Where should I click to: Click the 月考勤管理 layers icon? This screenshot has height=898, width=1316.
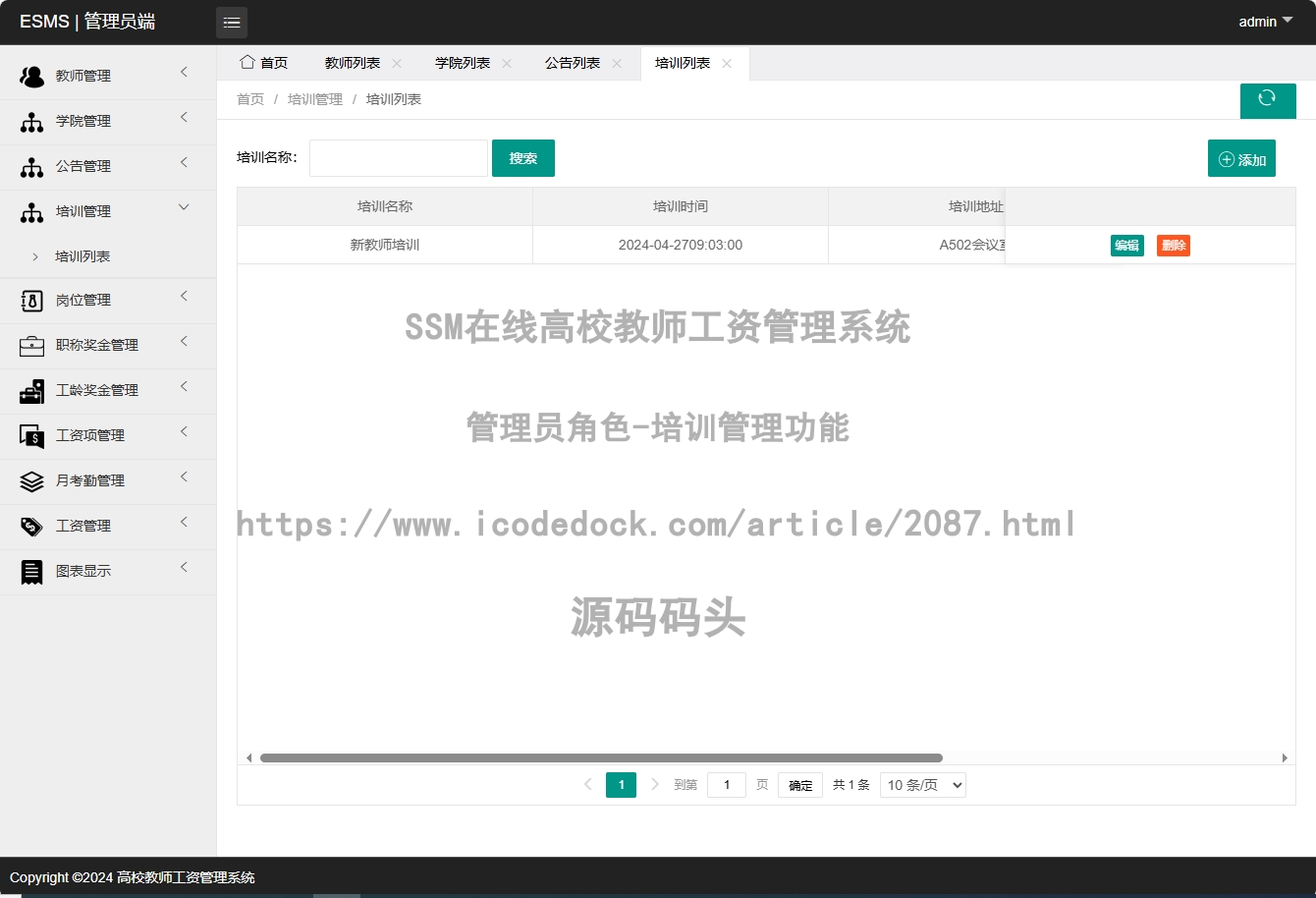click(x=32, y=481)
